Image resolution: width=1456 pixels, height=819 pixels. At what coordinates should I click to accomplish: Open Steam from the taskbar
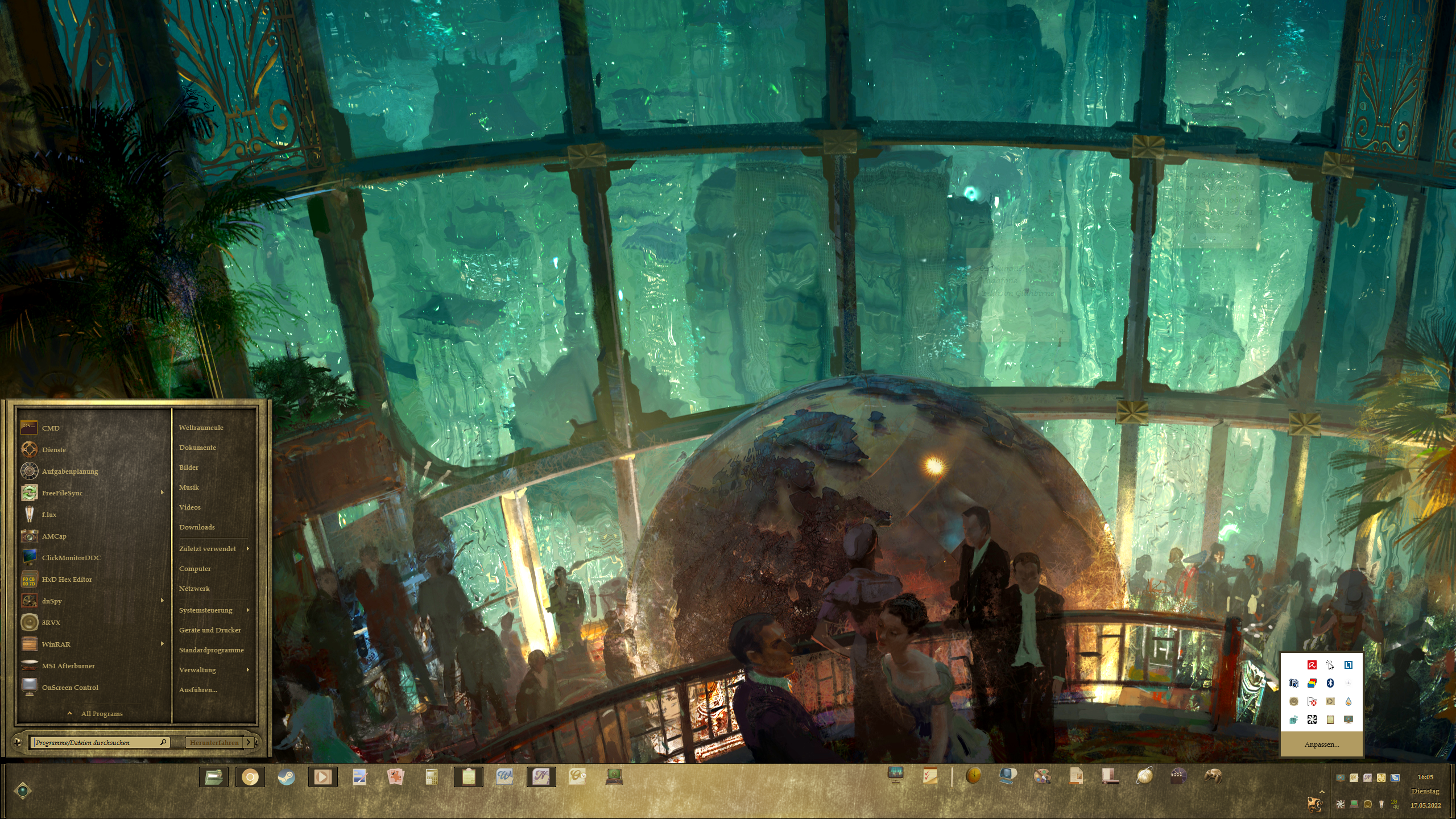[286, 777]
